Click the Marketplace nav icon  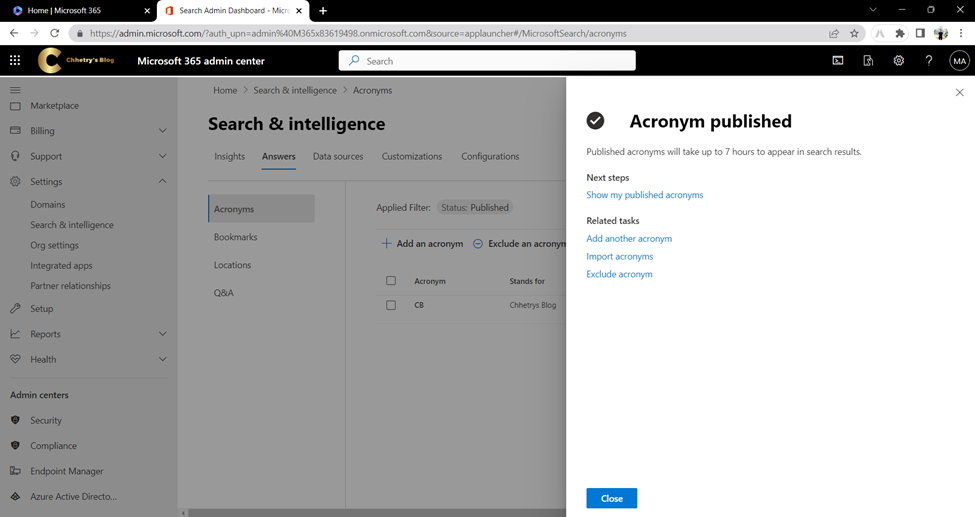pyautogui.click(x=16, y=106)
